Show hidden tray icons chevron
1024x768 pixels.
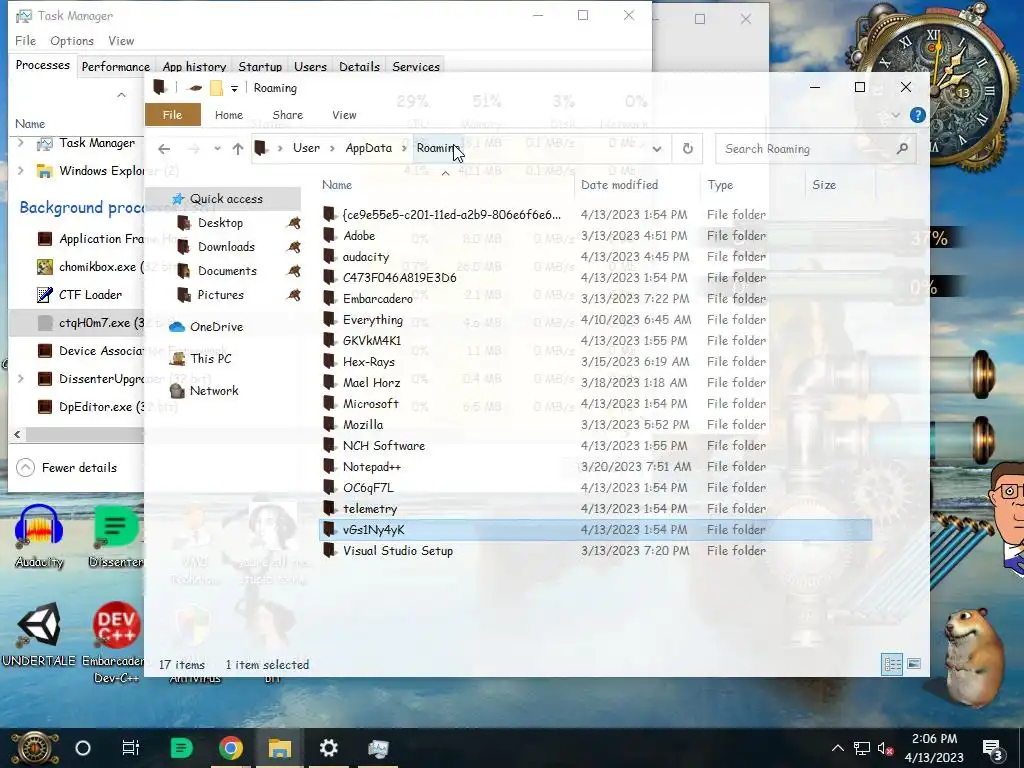[x=838, y=748]
